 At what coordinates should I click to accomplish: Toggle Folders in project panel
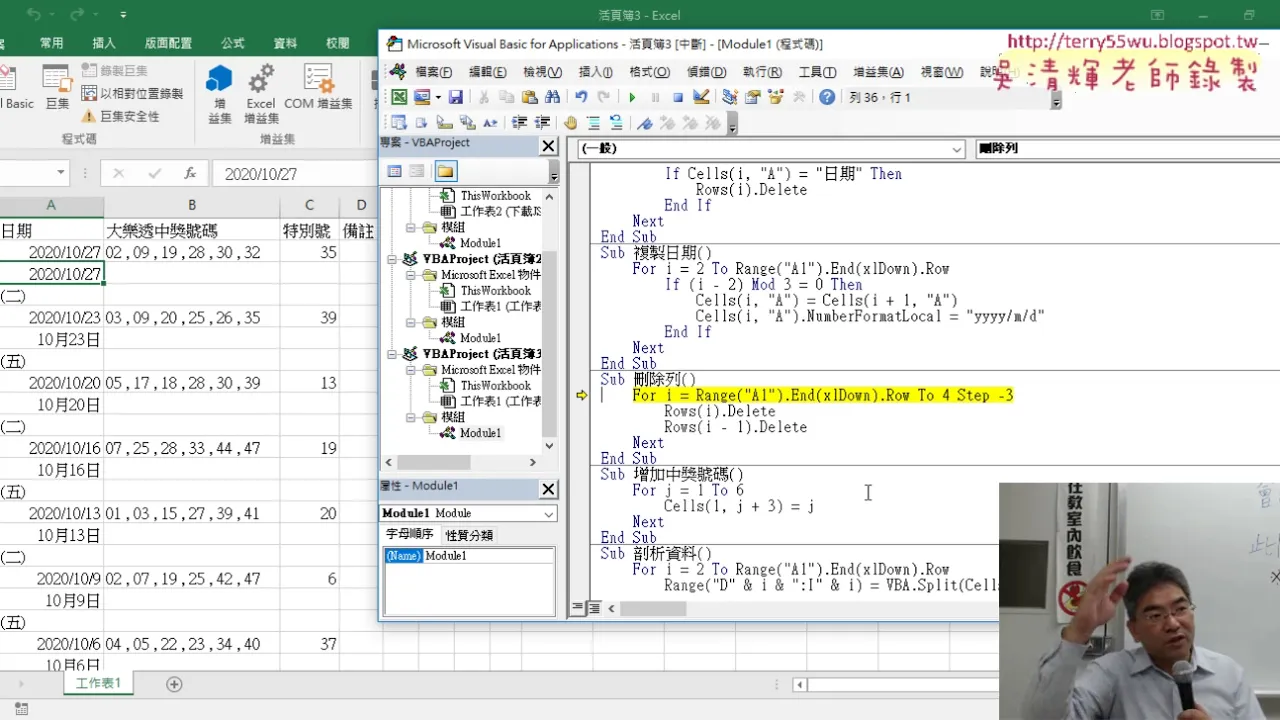pos(445,171)
